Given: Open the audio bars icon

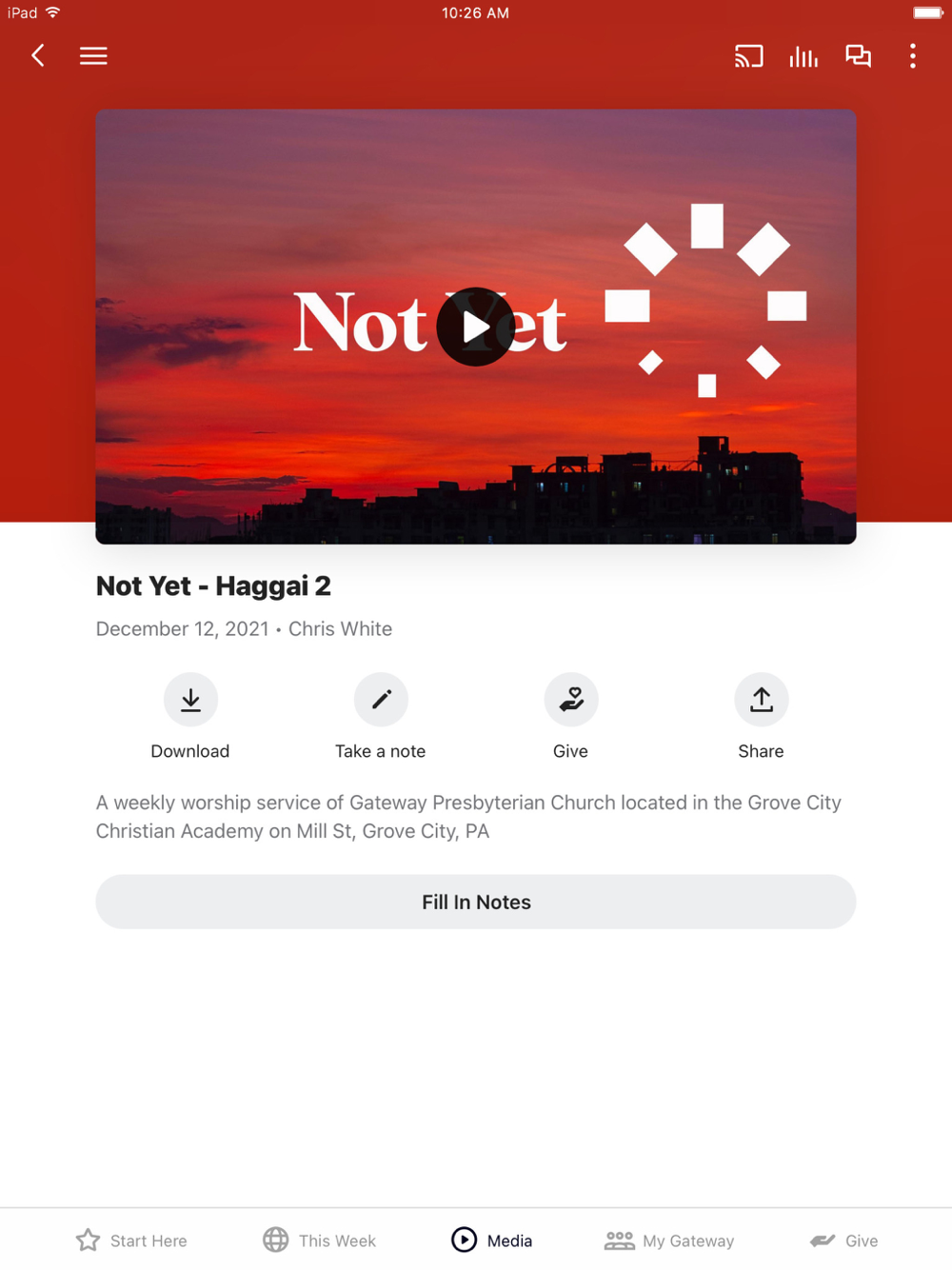Looking at the screenshot, I should pos(803,56).
